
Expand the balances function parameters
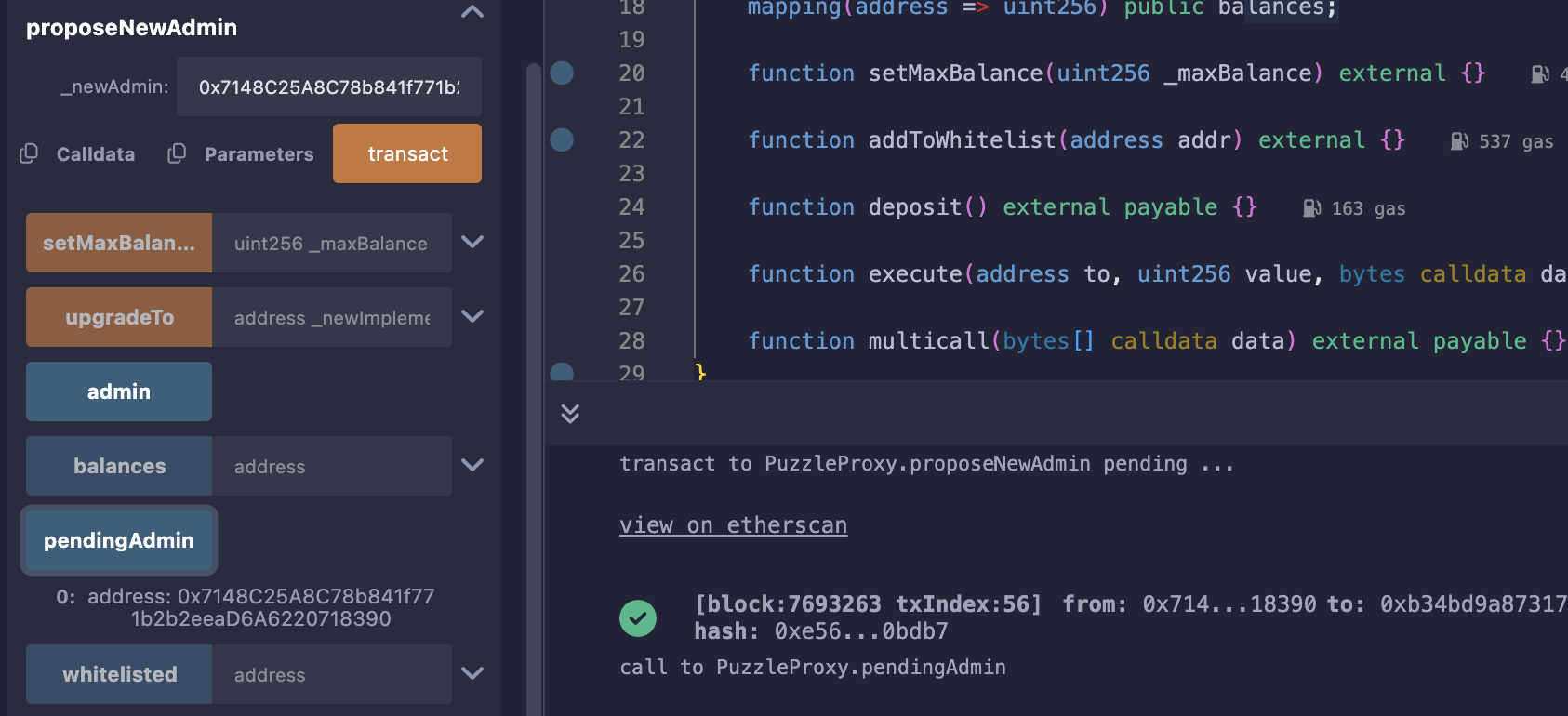click(472, 465)
